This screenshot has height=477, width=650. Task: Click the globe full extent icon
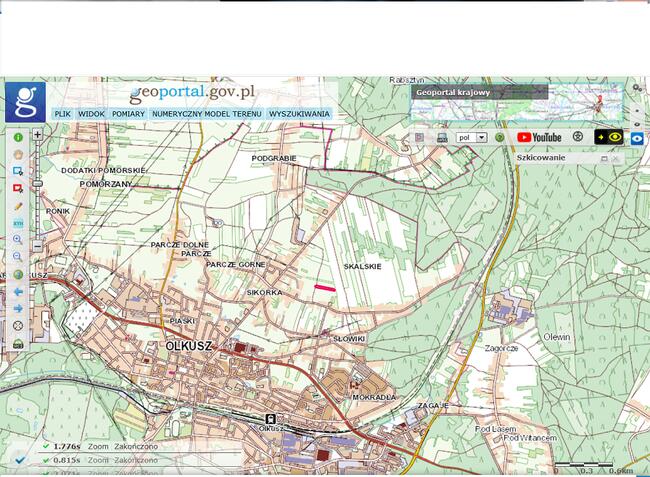click(x=17, y=274)
